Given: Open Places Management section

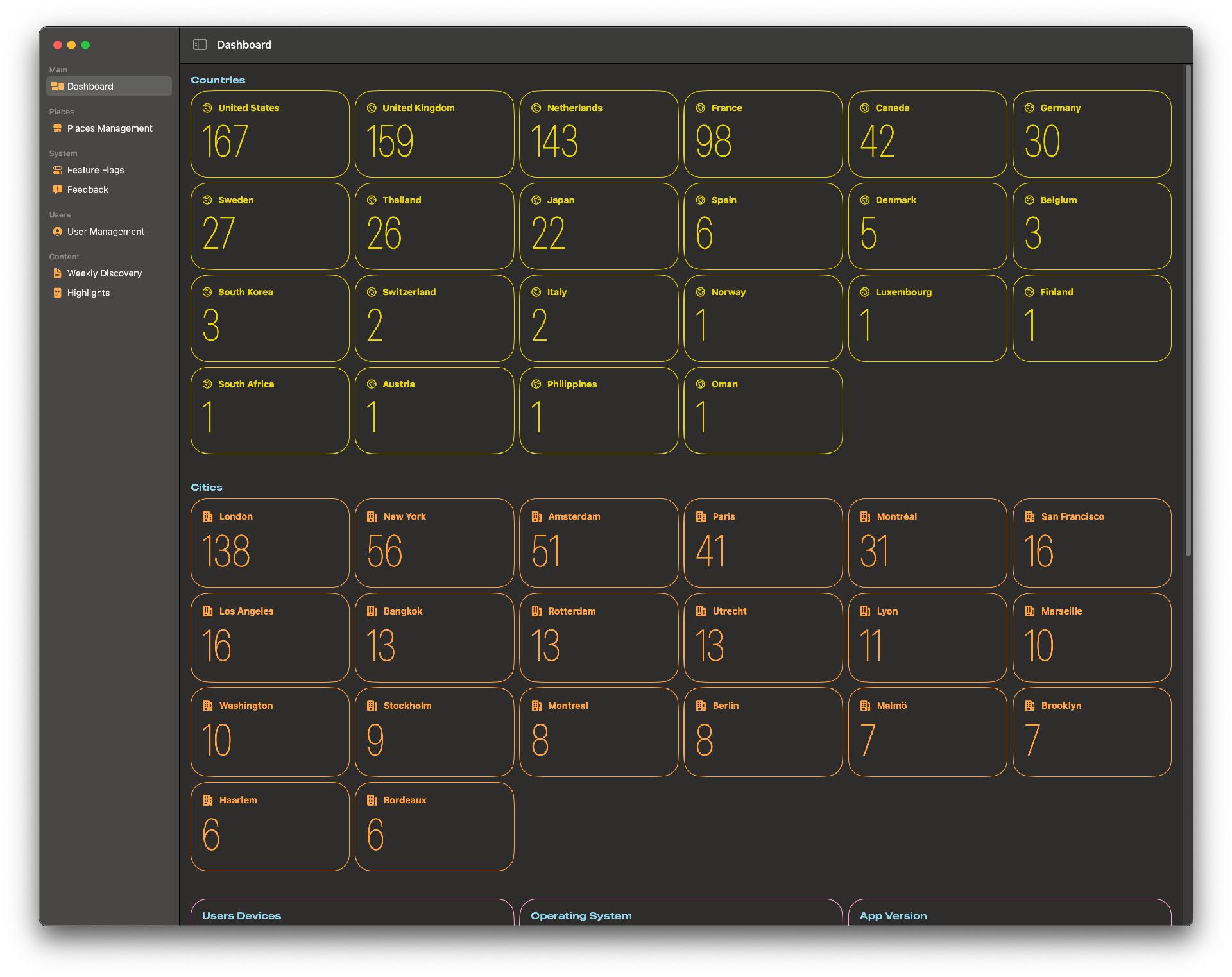Looking at the screenshot, I should point(109,128).
